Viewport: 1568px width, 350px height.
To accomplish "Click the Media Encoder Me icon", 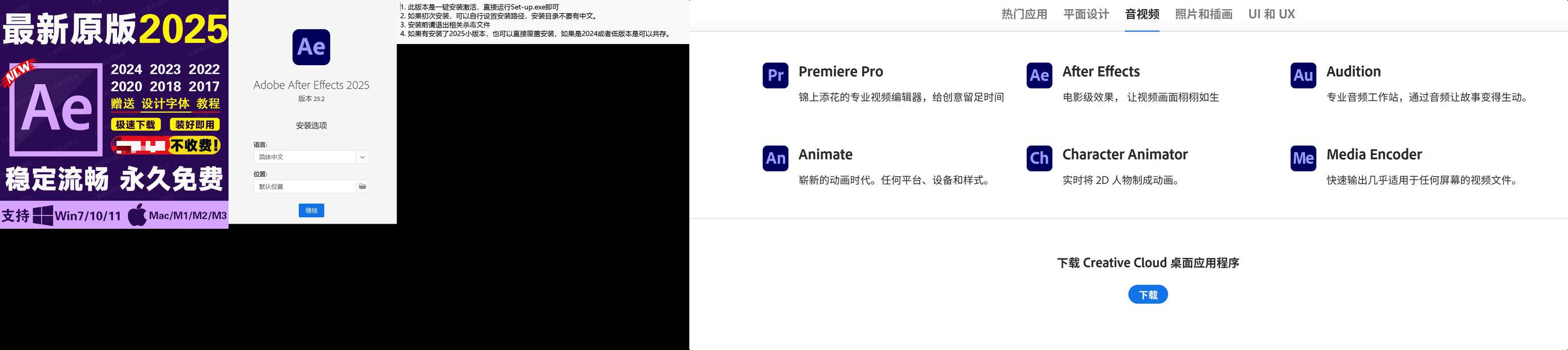I will pos(1303,158).
